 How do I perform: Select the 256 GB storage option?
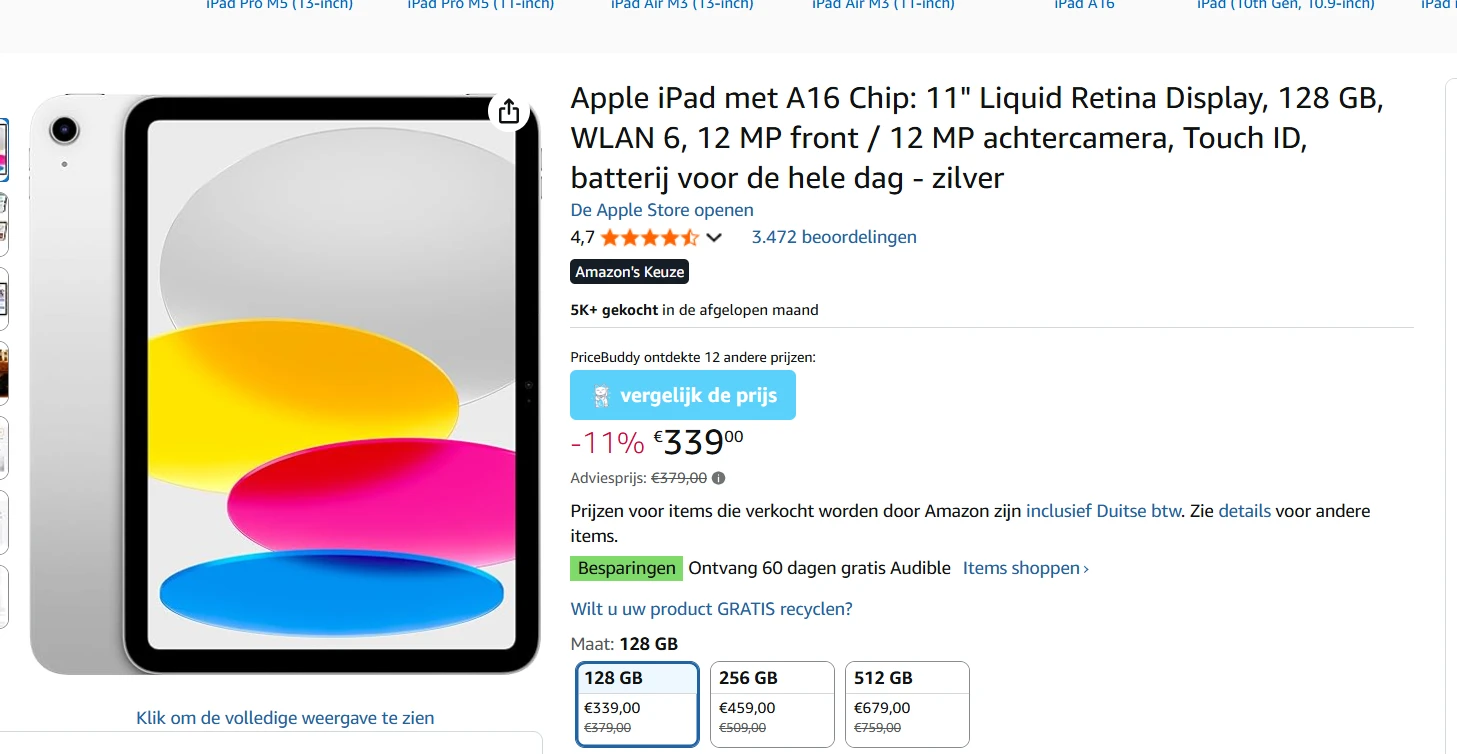pyautogui.click(x=771, y=703)
